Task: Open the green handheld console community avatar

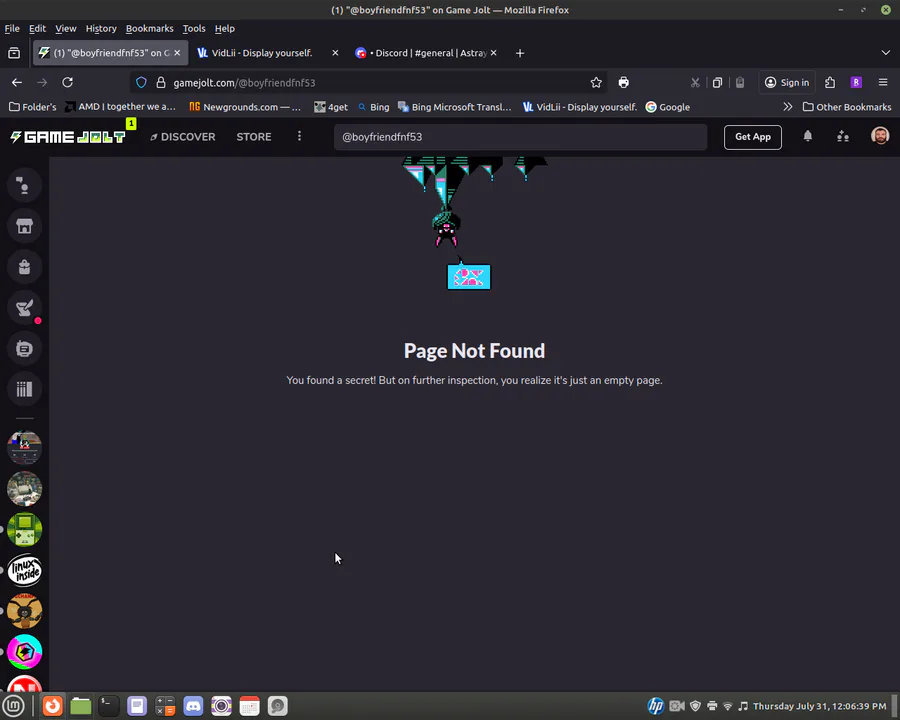Action: (25, 529)
